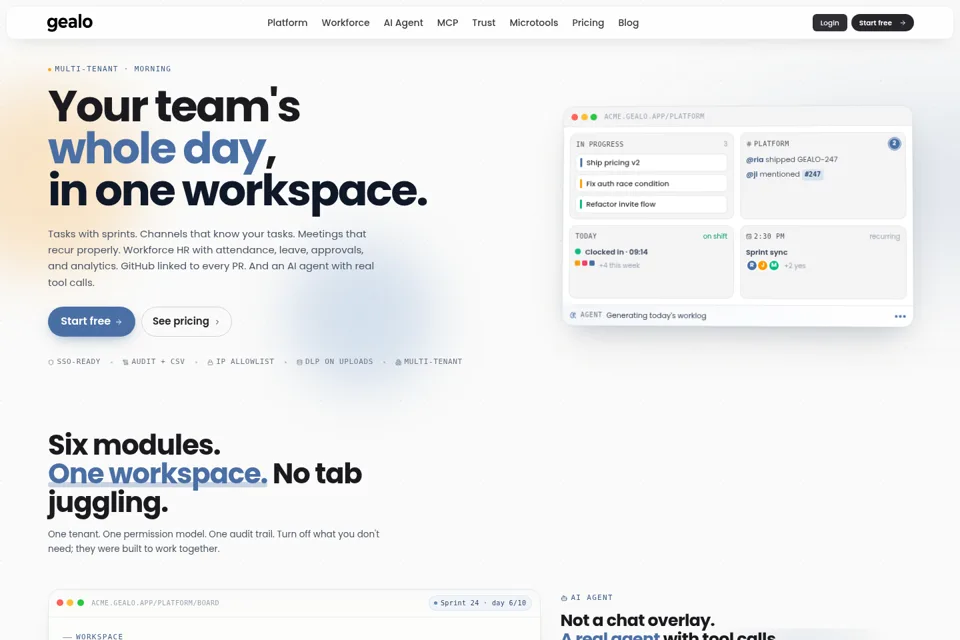The image size is (960, 640).
Task: Go to the Pricing nav link
Action: click(588, 23)
